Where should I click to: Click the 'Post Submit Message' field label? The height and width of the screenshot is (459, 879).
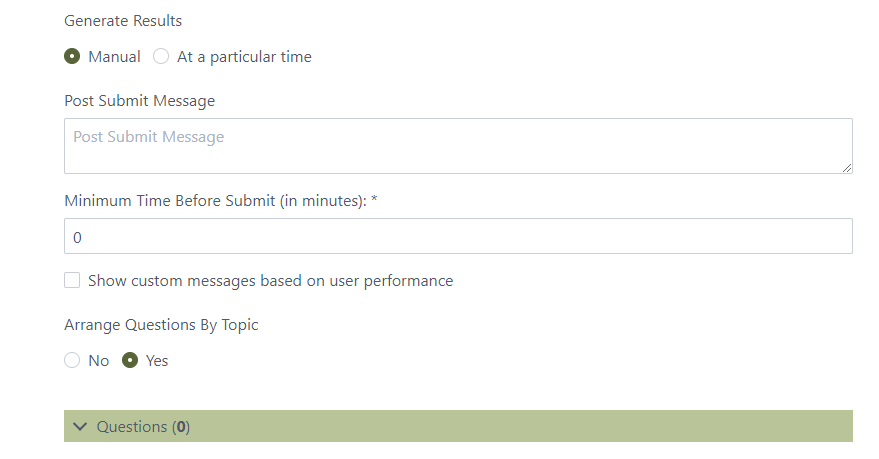click(139, 101)
